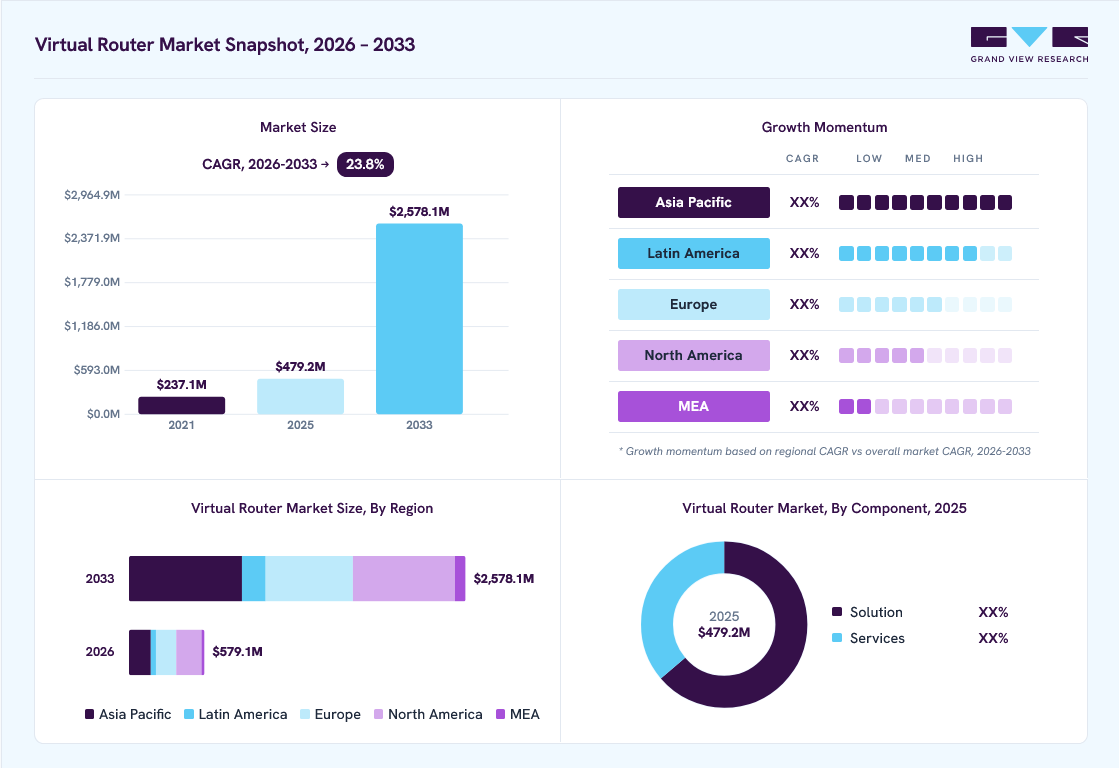This screenshot has height=768, width=1120.
Task: Click Europe segment of 2033 bar
Action: pos(309,579)
